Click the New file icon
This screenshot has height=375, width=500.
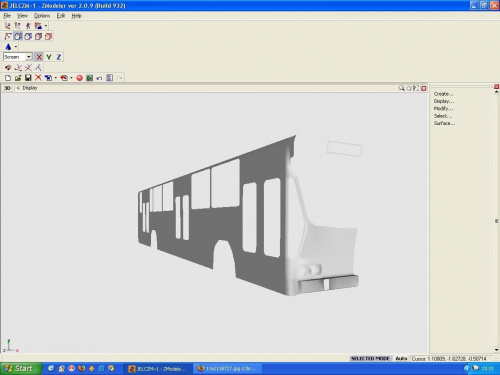8,78
